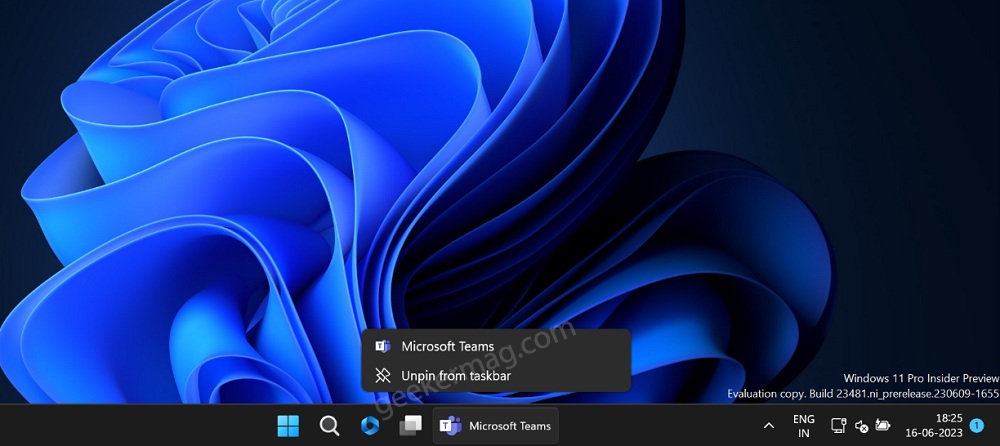Show hidden system tray icons

(769, 426)
